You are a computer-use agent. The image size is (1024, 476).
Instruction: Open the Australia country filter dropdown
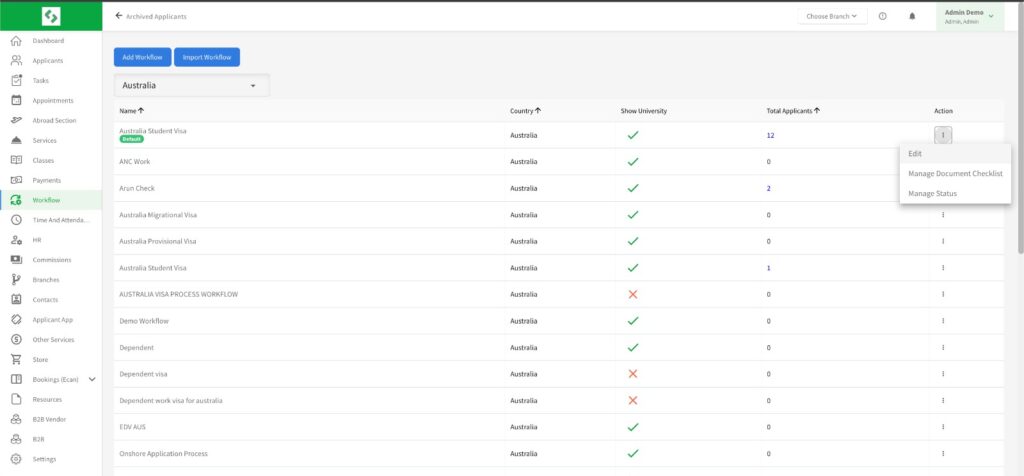[x=191, y=86]
